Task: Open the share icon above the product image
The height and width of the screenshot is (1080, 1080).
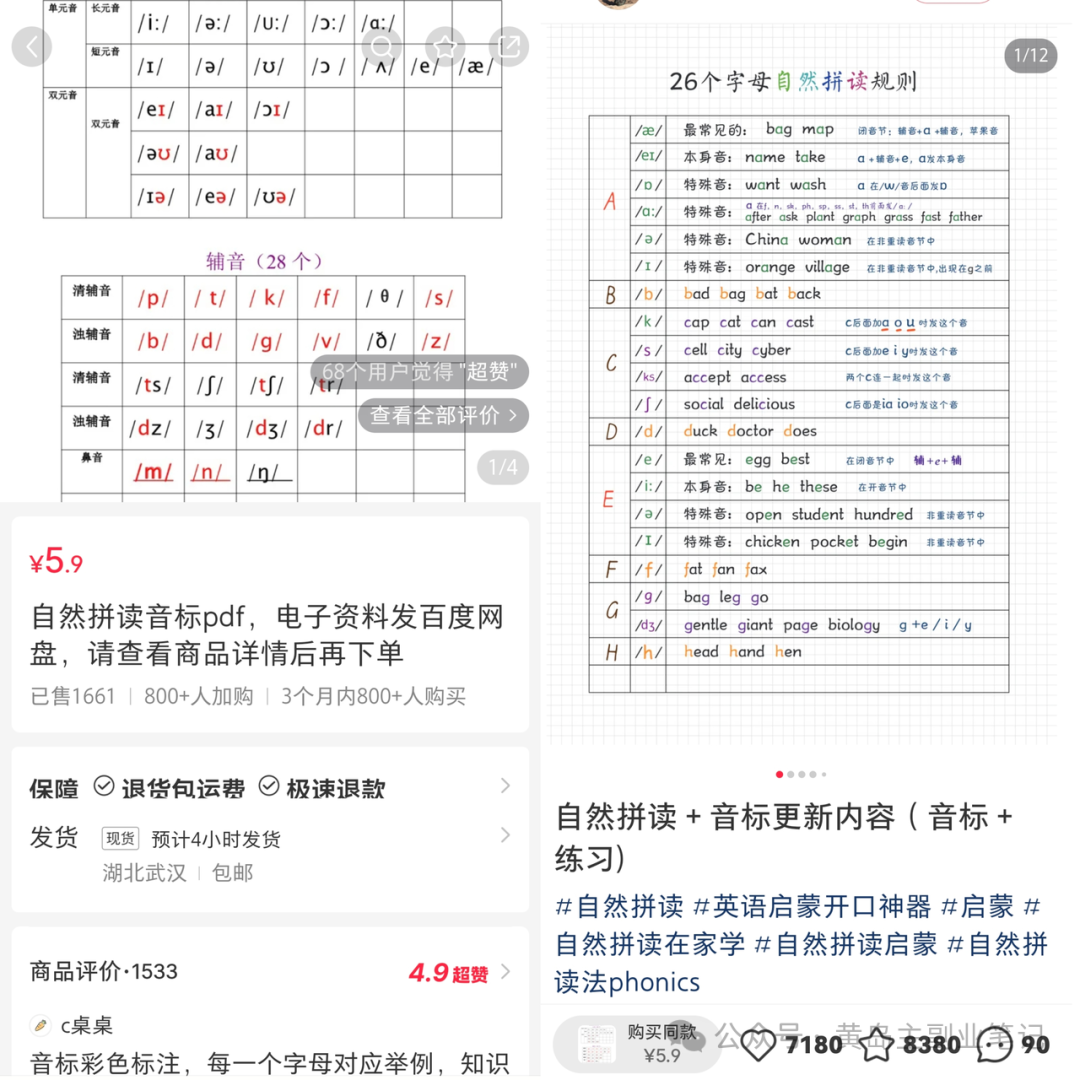Action: point(508,46)
